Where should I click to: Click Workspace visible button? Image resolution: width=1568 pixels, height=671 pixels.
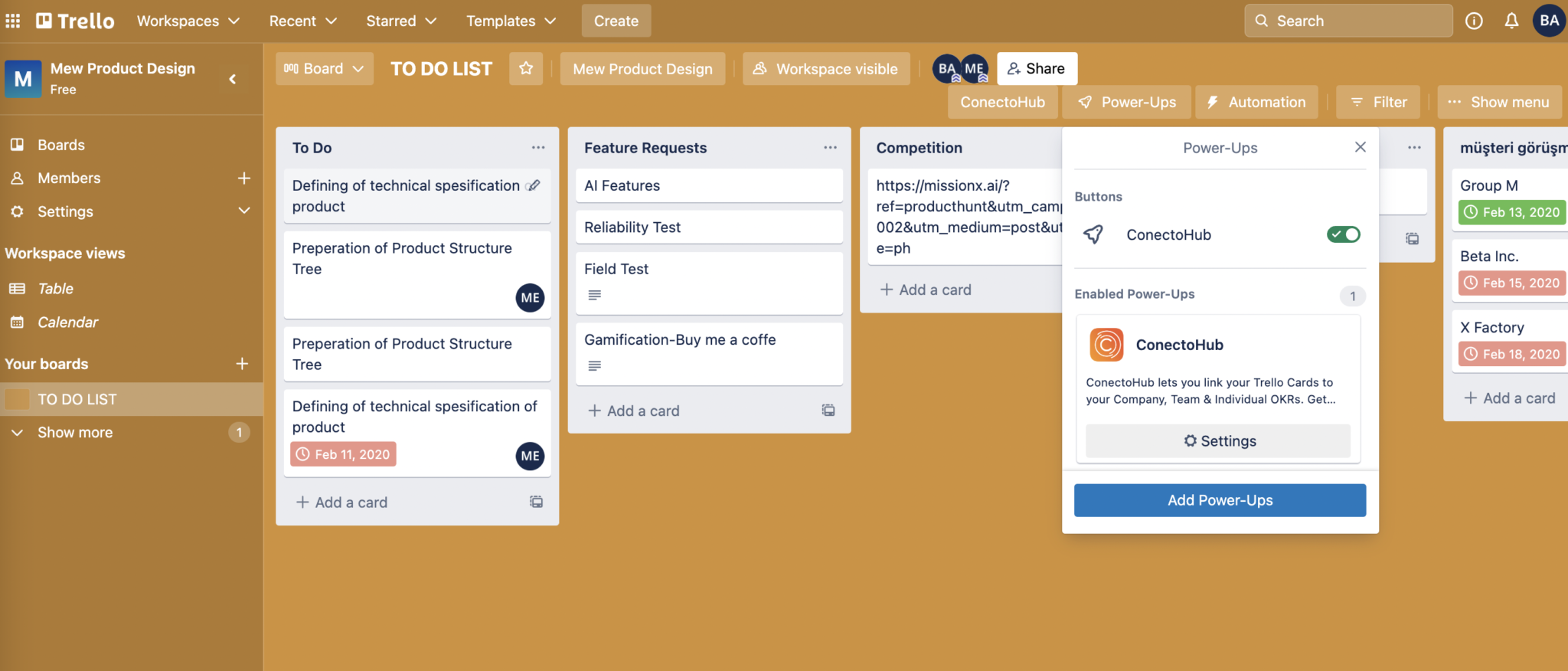click(x=825, y=68)
